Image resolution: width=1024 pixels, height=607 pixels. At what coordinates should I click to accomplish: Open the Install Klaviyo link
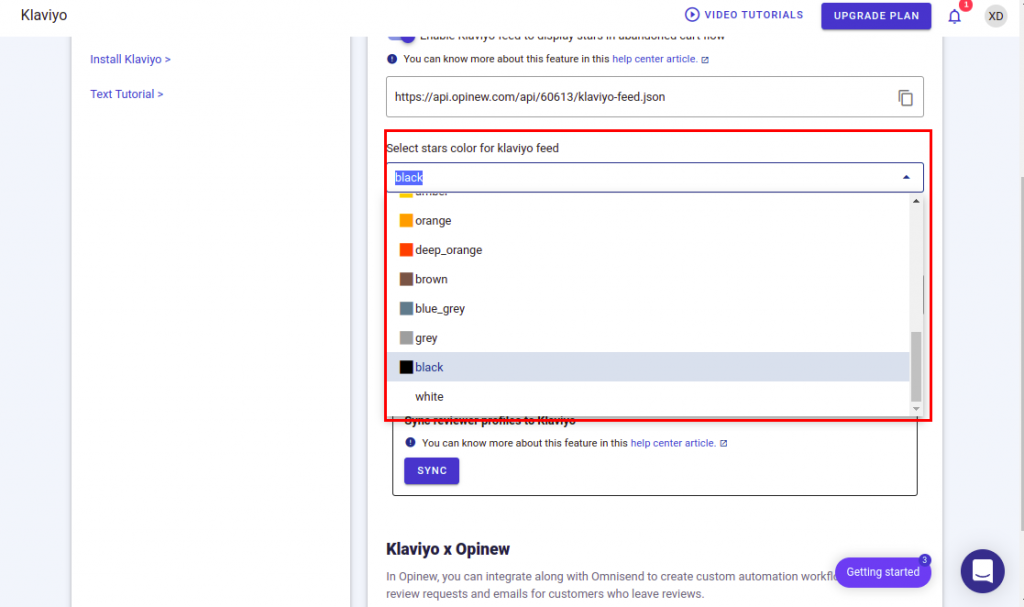coord(130,59)
